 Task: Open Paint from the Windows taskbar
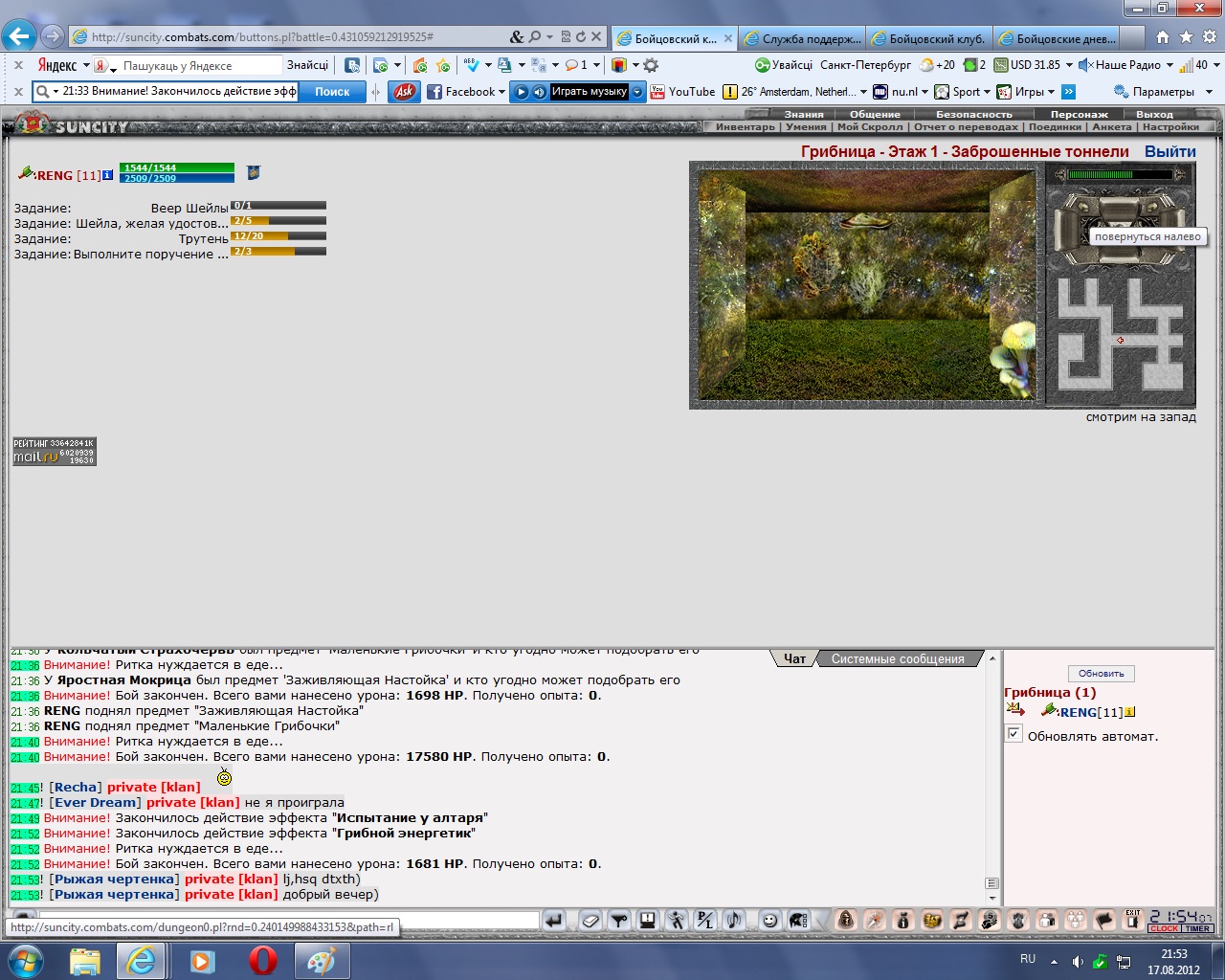[x=321, y=960]
